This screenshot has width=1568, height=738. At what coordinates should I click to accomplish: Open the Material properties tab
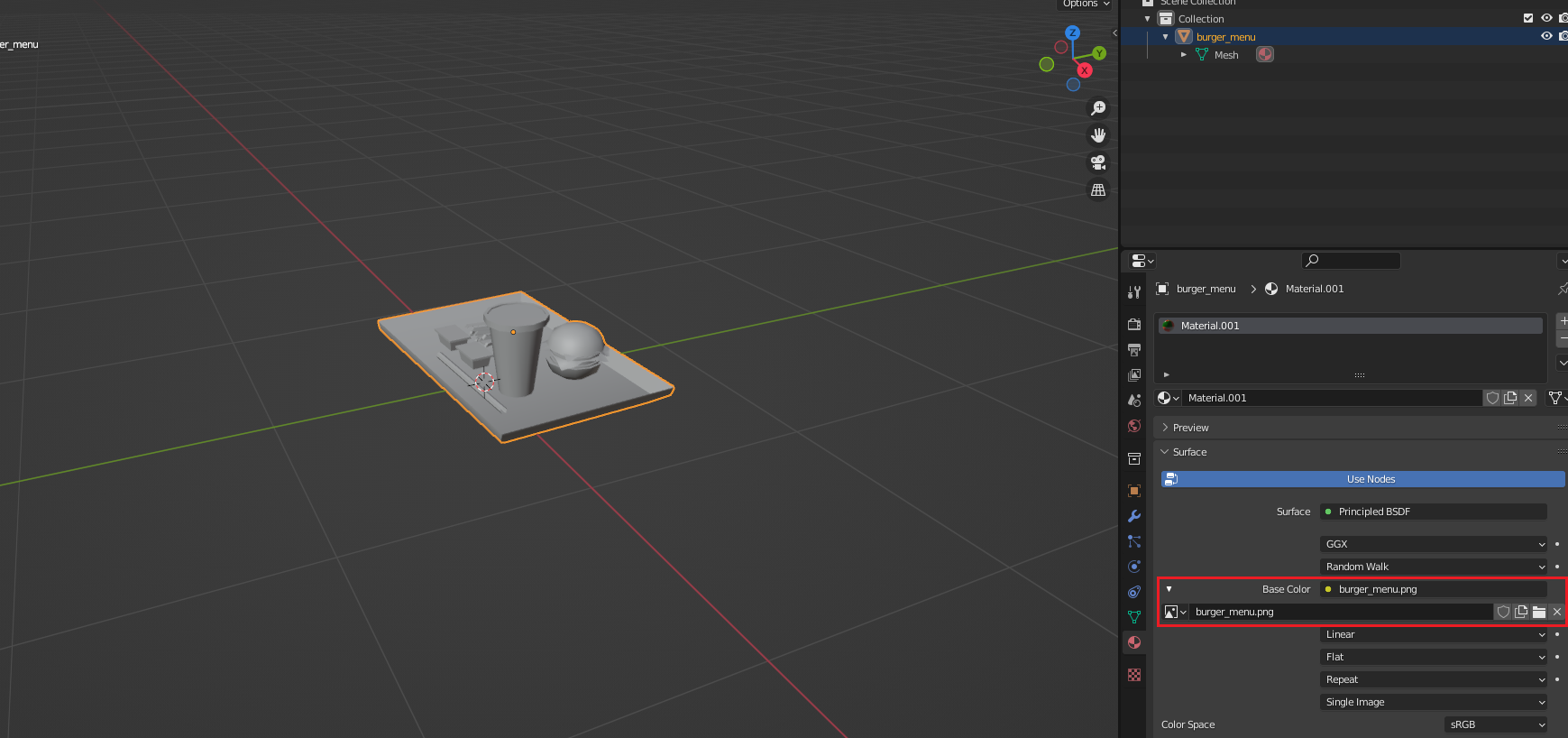pos(1134,642)
